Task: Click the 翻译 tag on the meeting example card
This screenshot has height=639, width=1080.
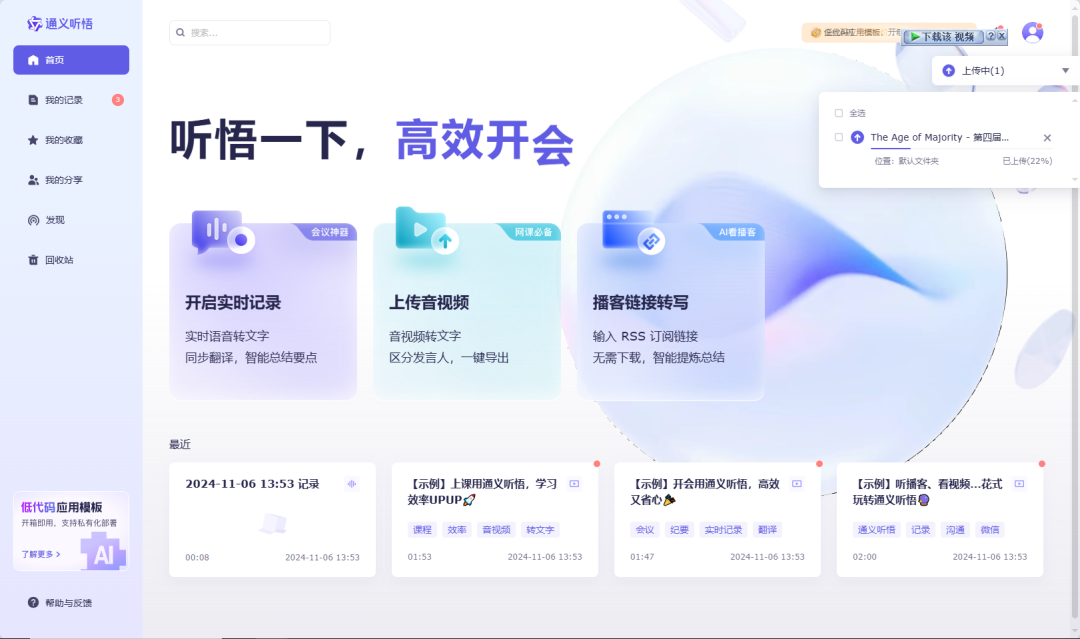Action: pyautogui.click(x=766, y=529)
